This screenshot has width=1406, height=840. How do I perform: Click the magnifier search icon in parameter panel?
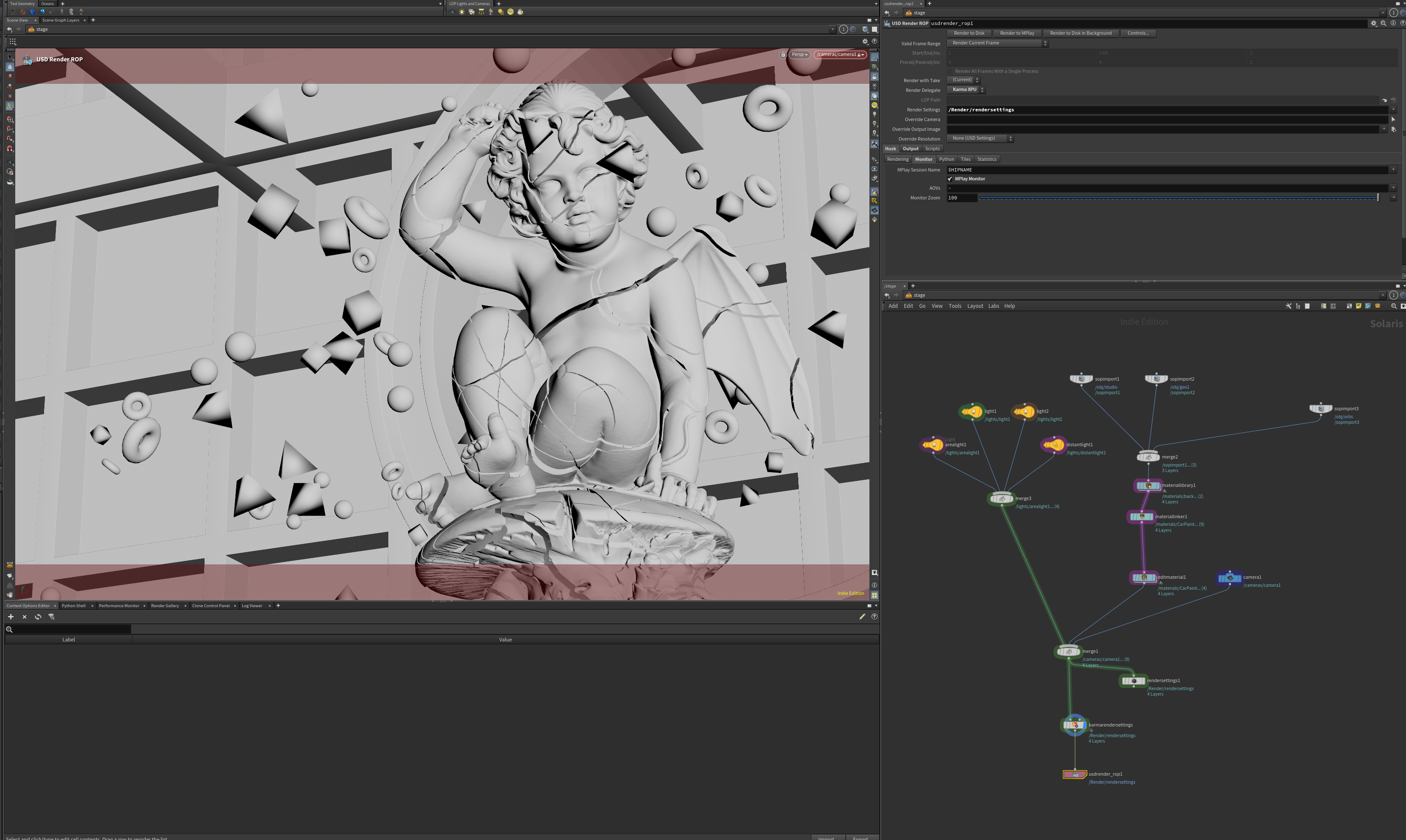point(1384,23)
